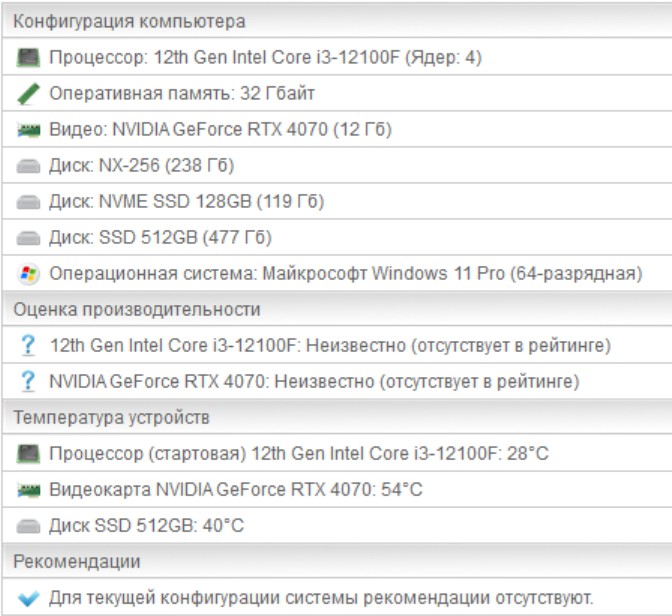Click text 'Видео: NVIDIA GeForce RTX 4070 (12 Гб)'
Viewport: 672px width, 616px height.
[220, 129]
